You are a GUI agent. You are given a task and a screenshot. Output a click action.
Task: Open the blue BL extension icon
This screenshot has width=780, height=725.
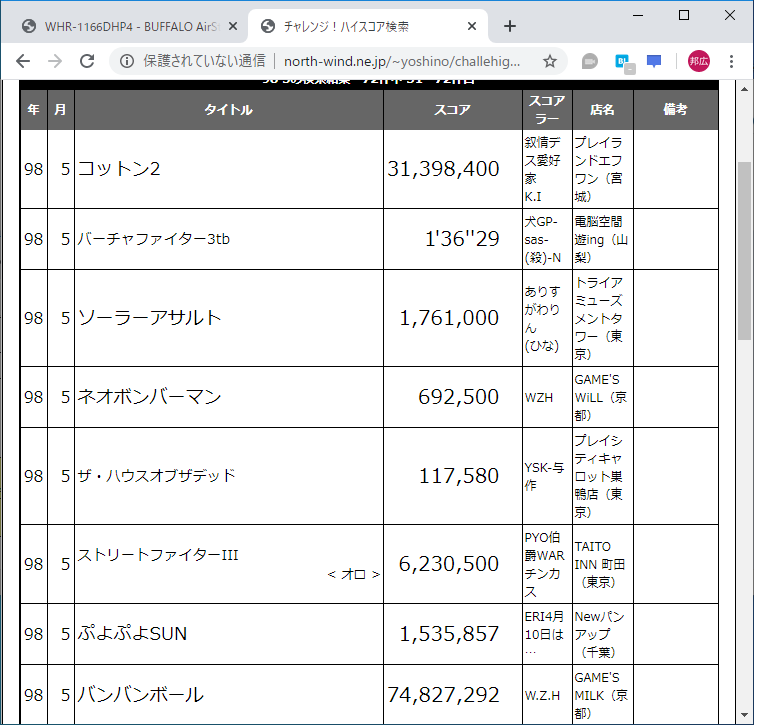pos(624,62)
